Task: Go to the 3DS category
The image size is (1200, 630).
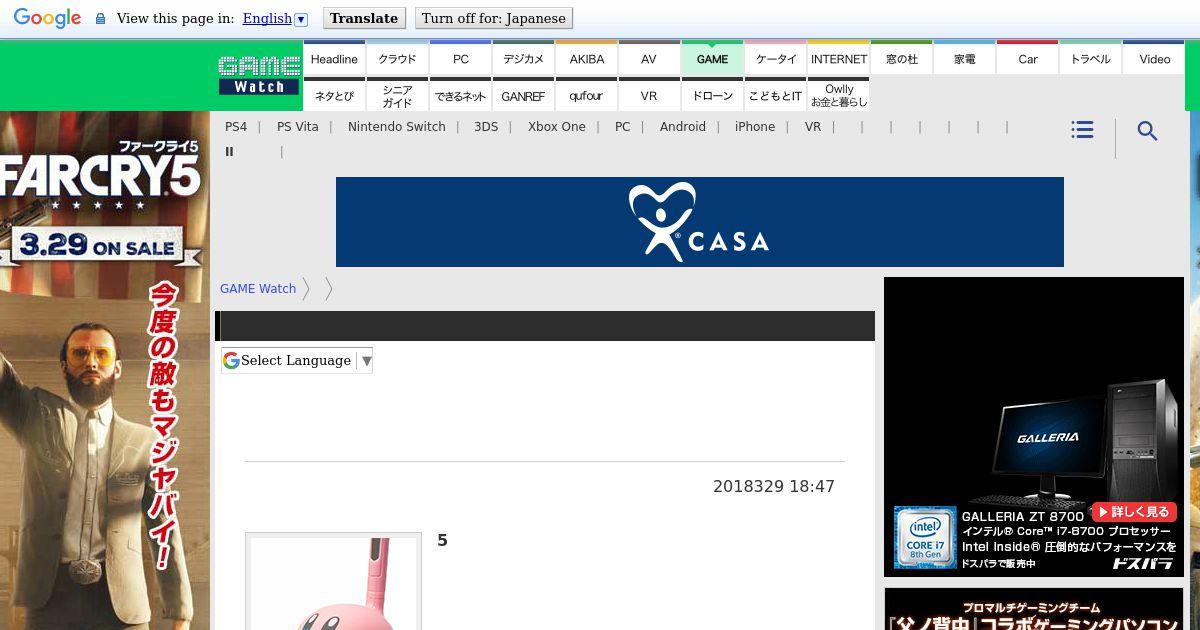Action: (x=486, y=127)
